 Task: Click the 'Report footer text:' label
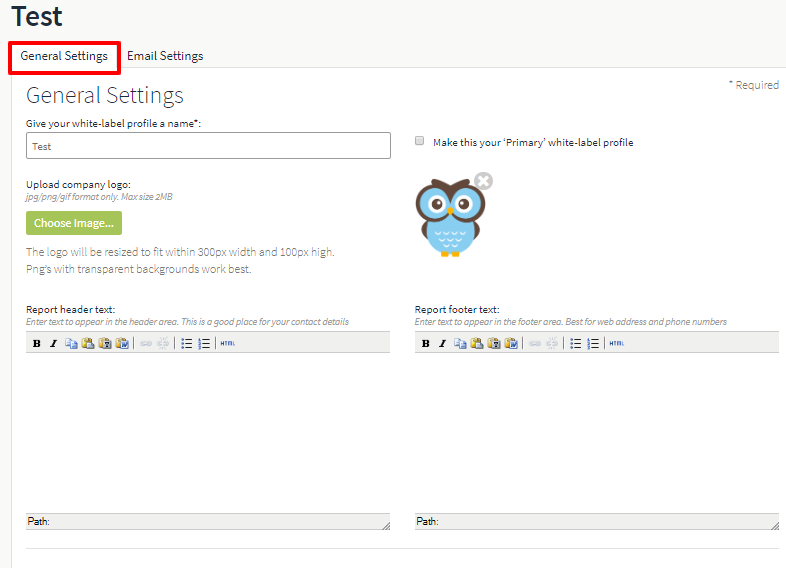457,309
